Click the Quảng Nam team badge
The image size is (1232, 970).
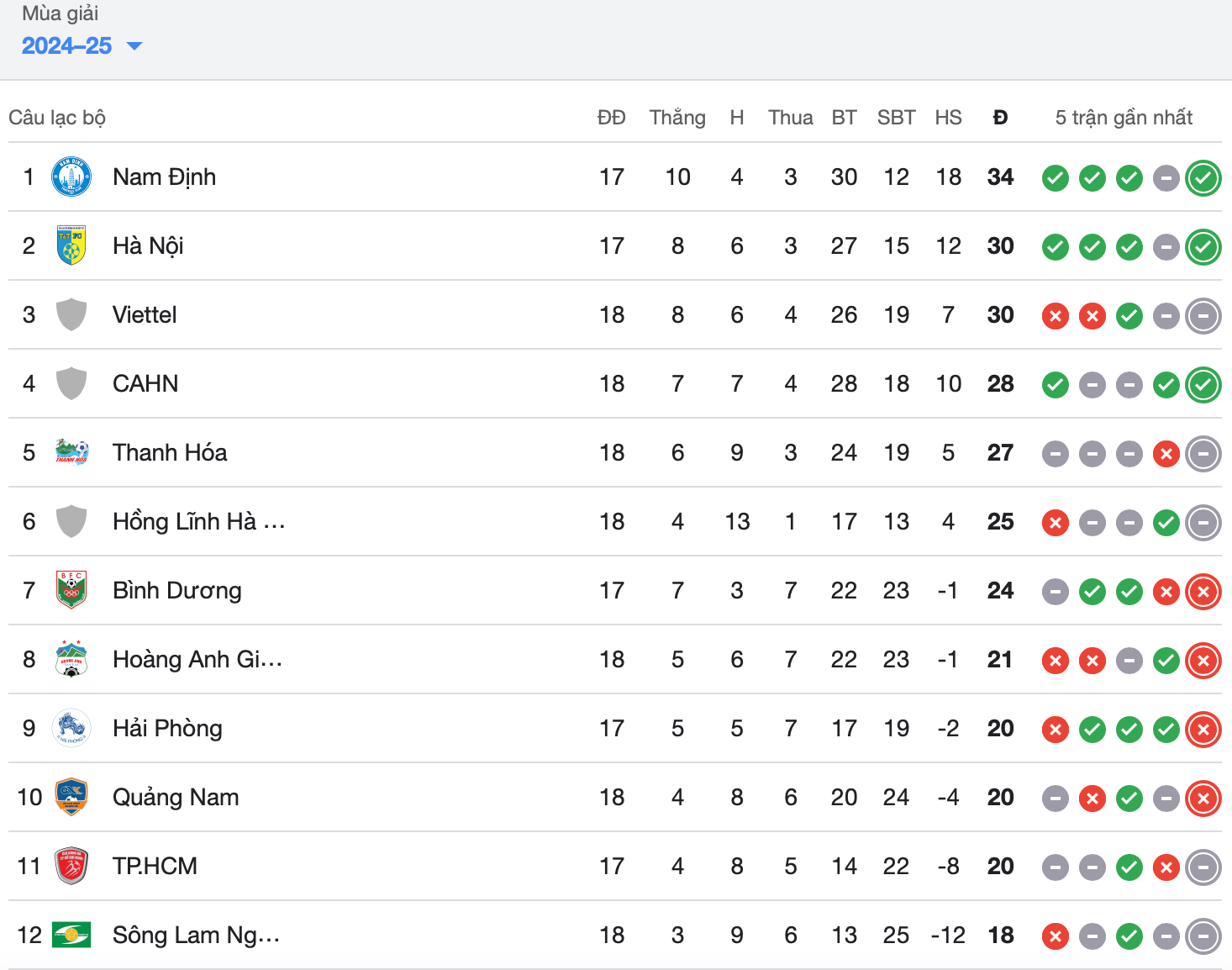(71, 797)
